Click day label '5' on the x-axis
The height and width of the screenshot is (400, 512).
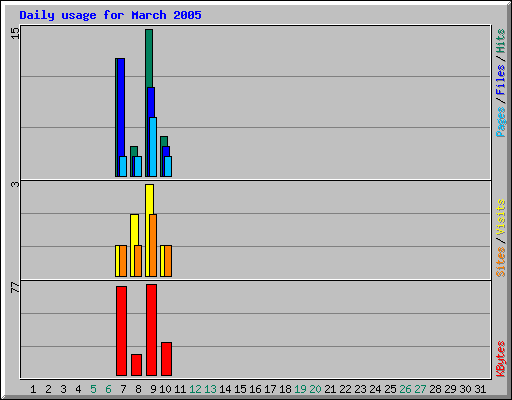[x=93, y=389]
